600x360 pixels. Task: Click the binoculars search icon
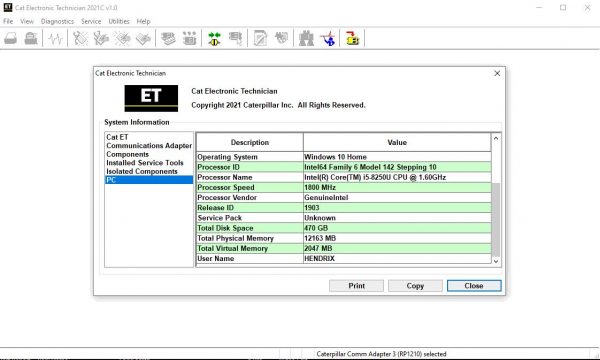tap(306, 38)
